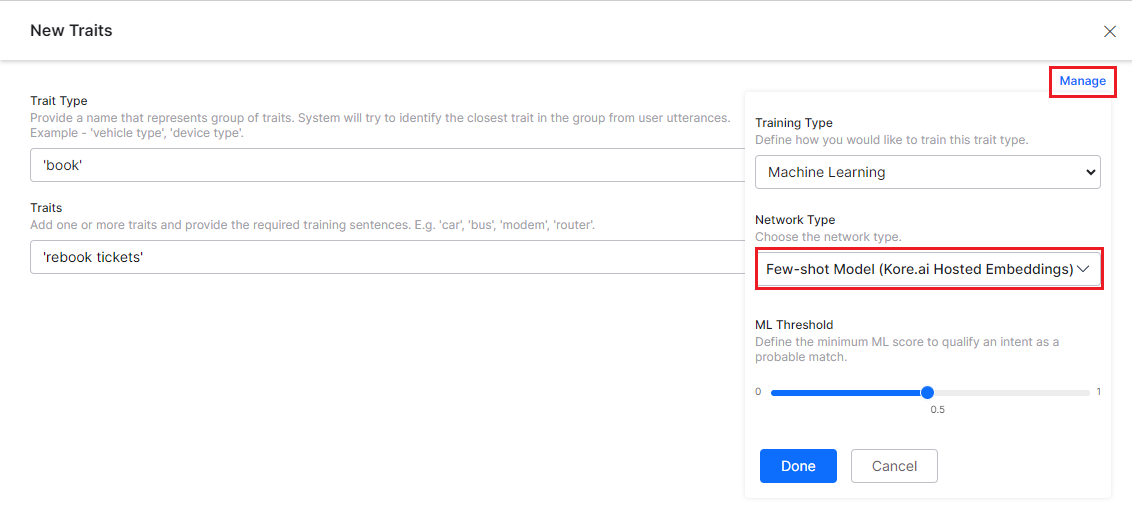The height and width of the screenshot is (509, 1132).
Task: Open the Training Type dropdown
Action: [x=927, y=172]
